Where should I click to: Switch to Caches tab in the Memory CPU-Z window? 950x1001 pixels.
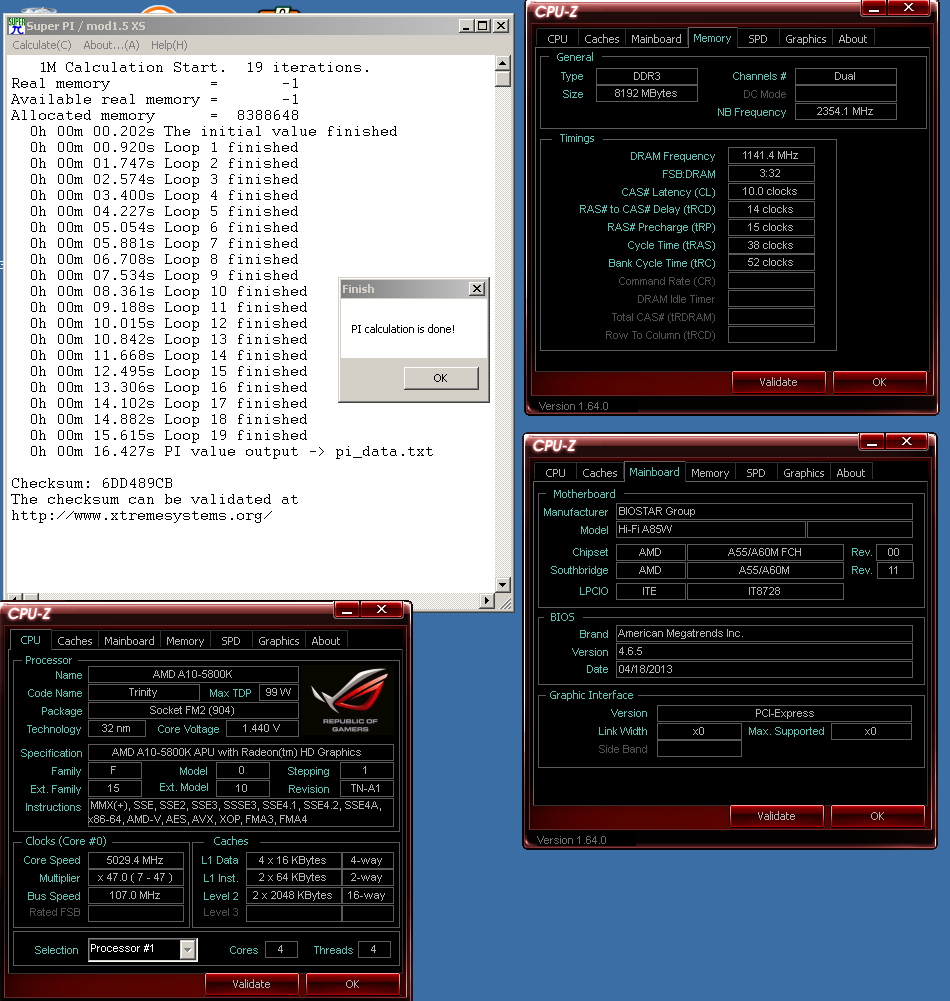click(x=601, y=39)
